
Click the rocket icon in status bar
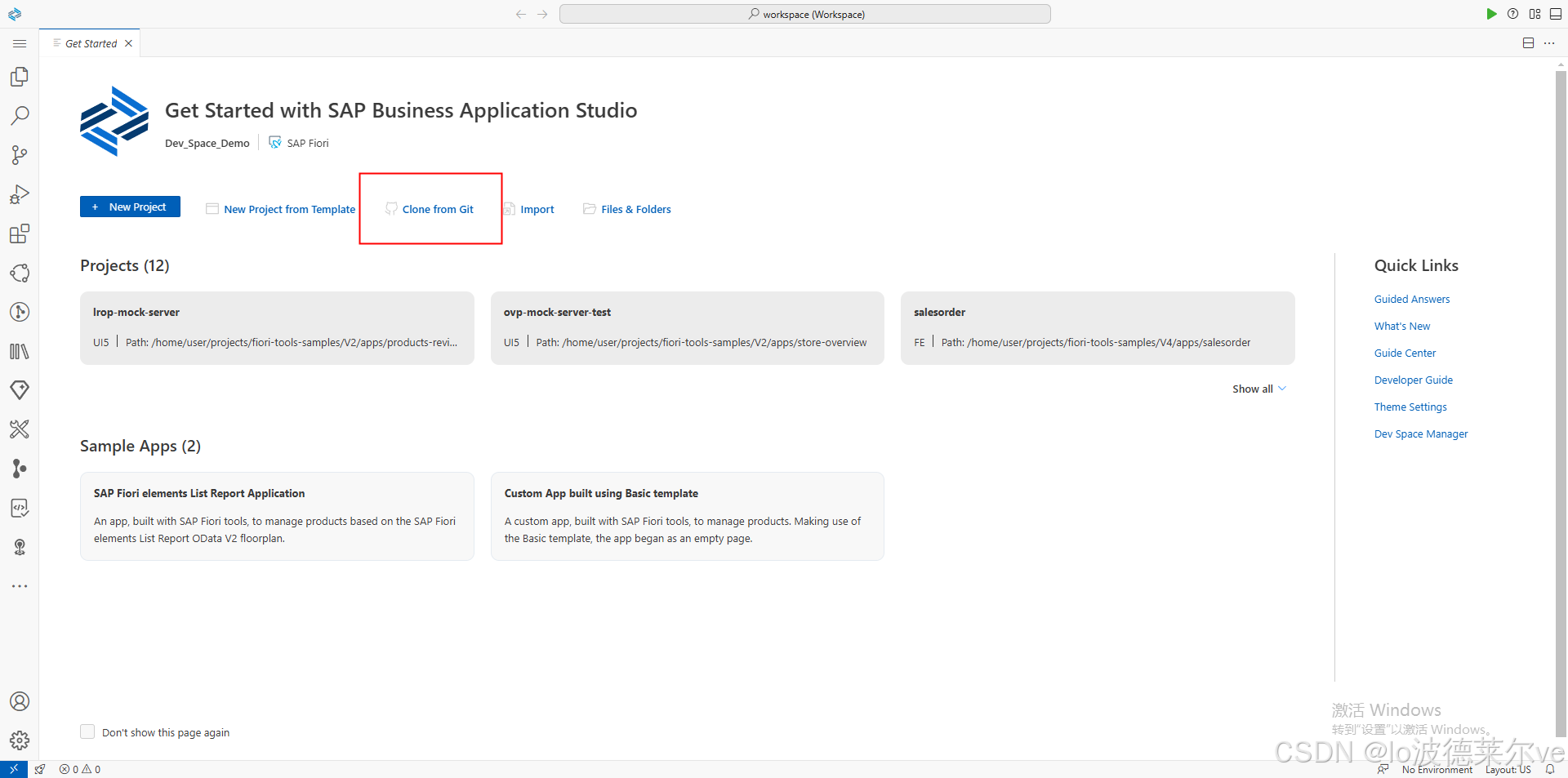tap(40, 769)
